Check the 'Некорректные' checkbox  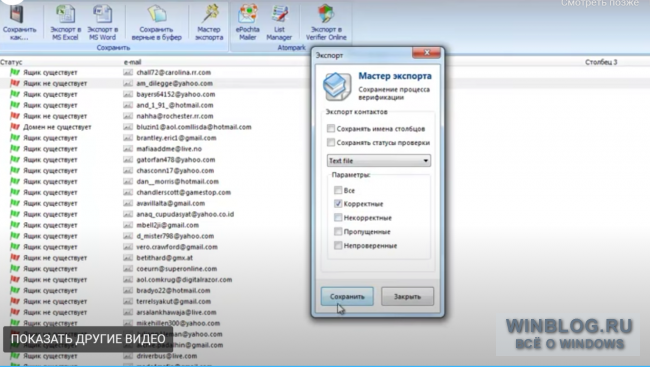[x=338, y=218]
